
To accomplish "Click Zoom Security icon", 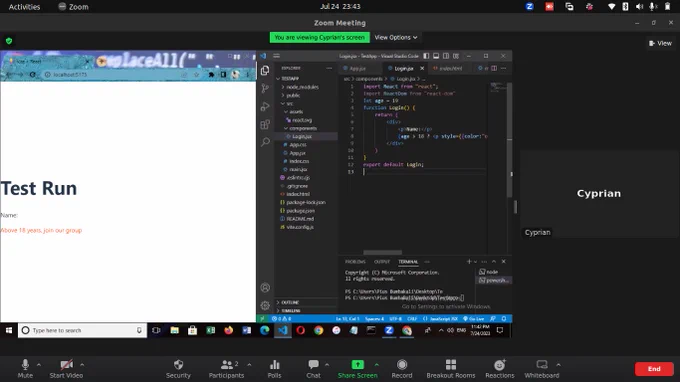I will pyautogui.click(x=178, y=369).
